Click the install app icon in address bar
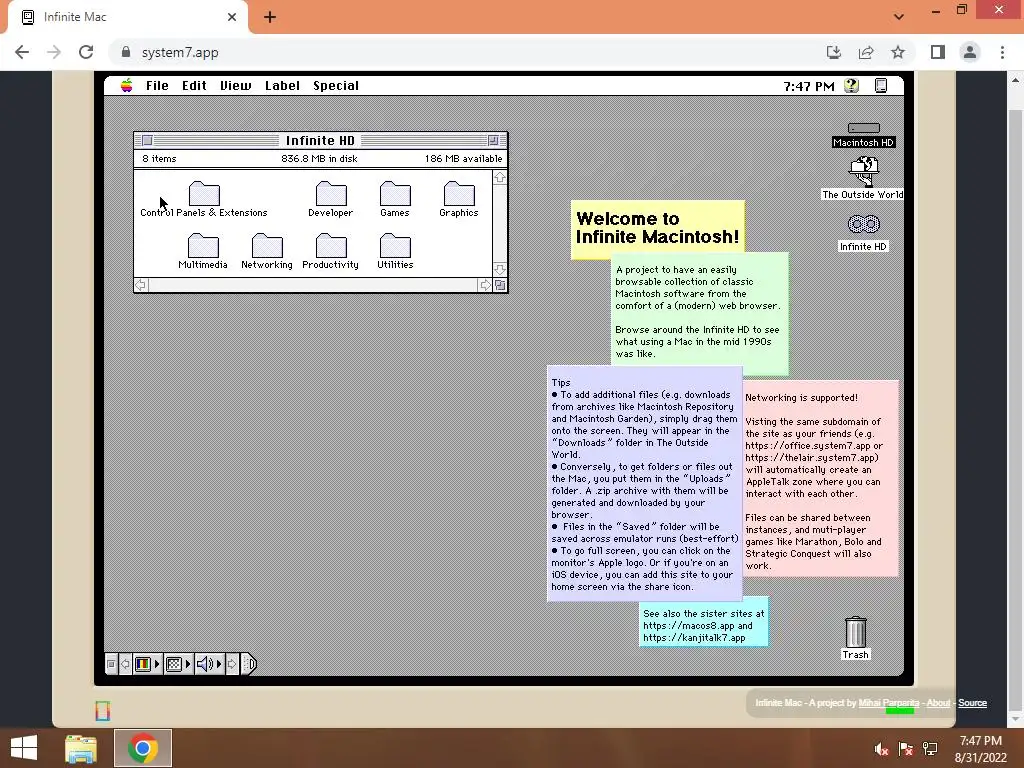The width and height of the screenshot is (1024, 768). pyautogui.click(x=834, y=52)
